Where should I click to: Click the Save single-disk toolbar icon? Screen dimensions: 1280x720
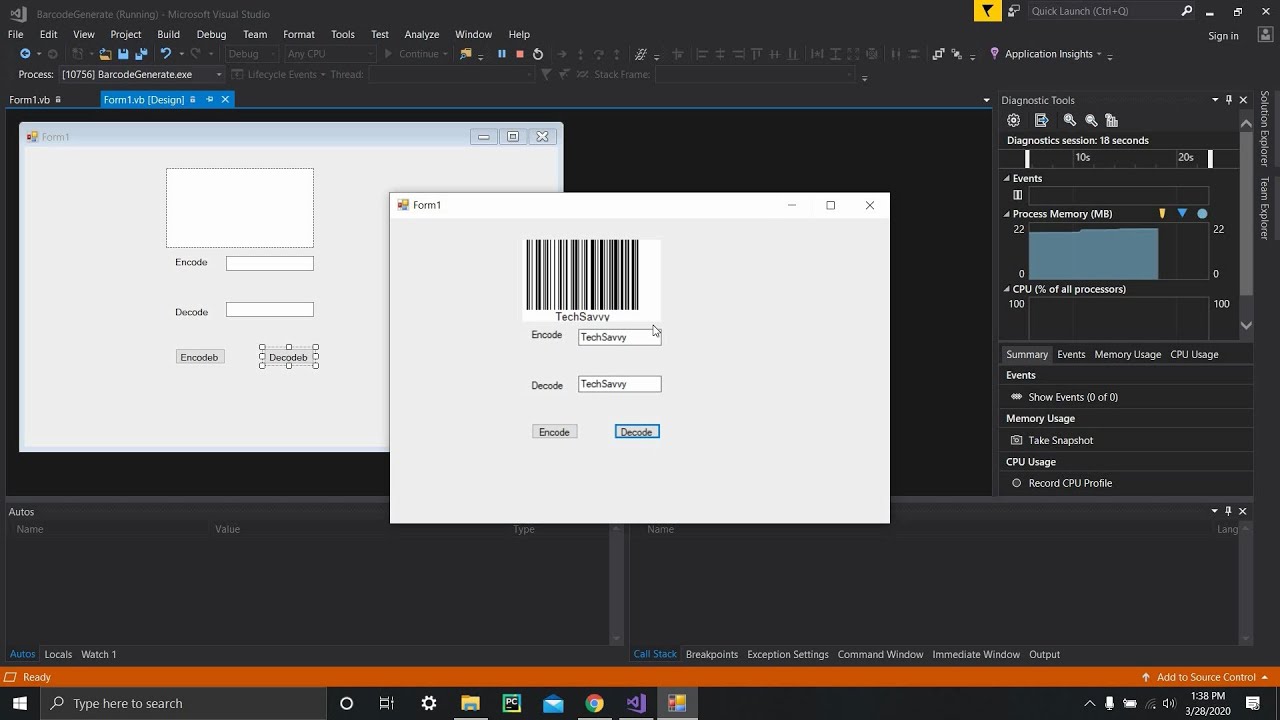[x=123, y=54]
